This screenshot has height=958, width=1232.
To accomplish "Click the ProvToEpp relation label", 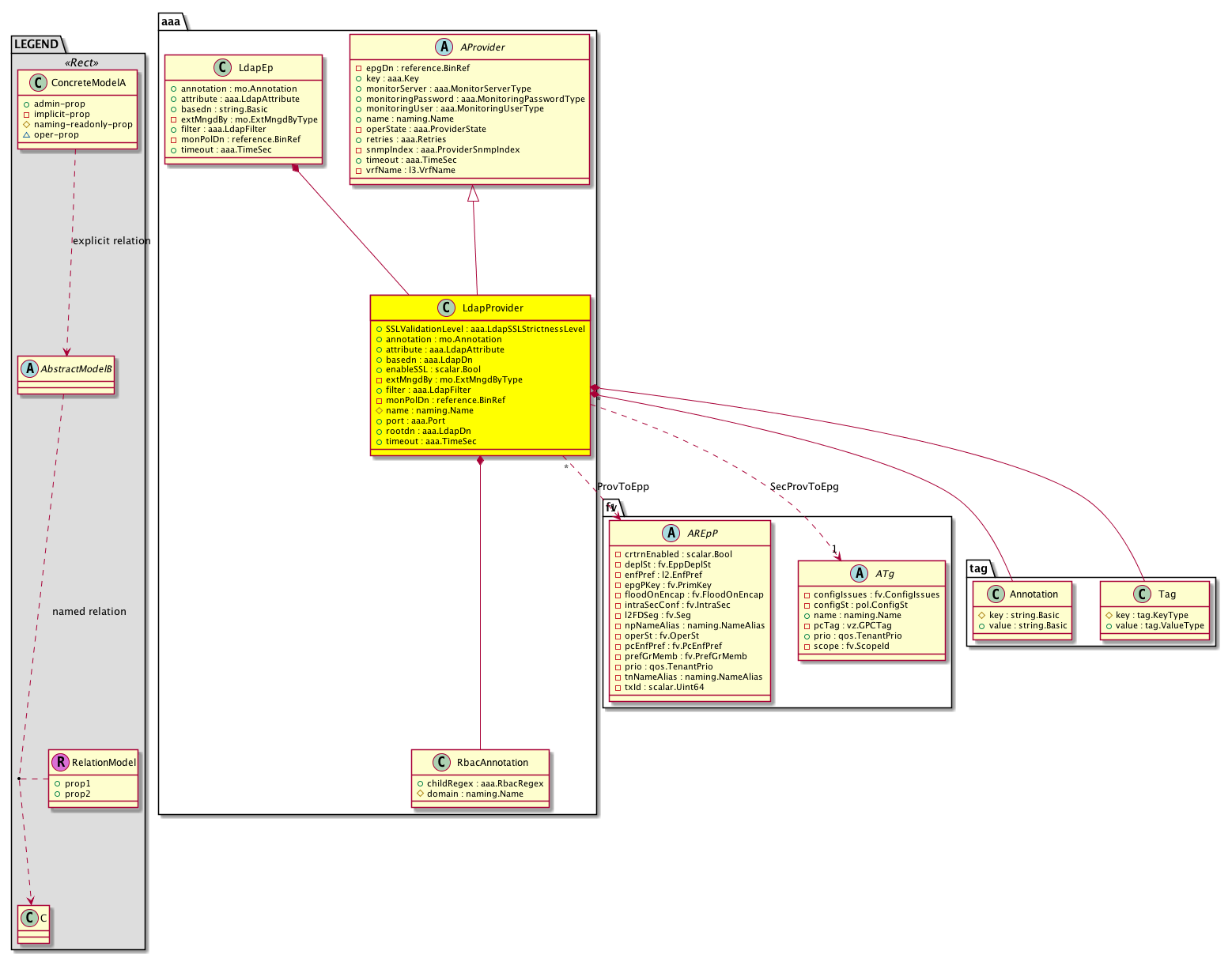I will pyautogui.click(x=623, y=487).
